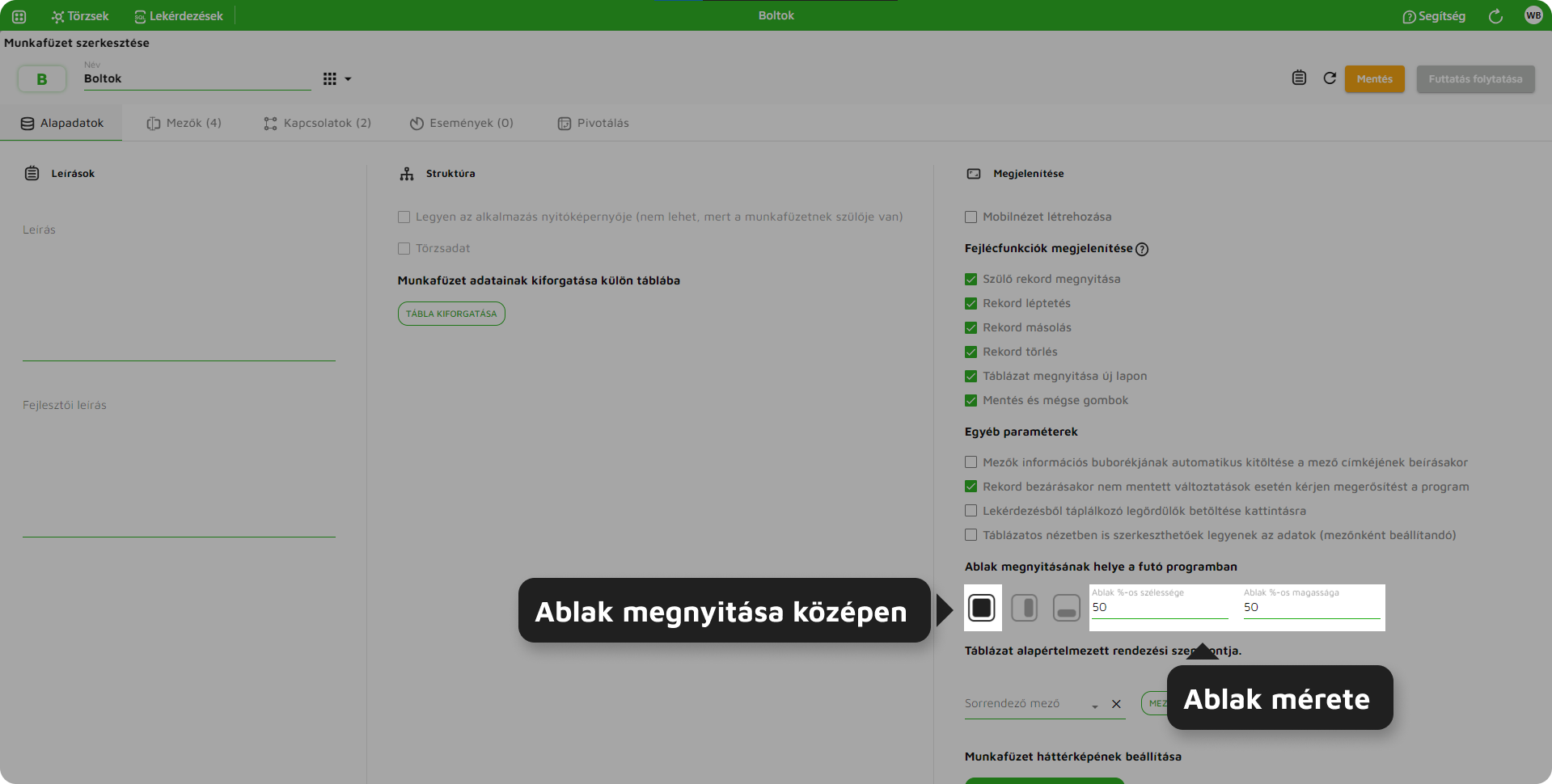Enable Táblázatos nézetben is szerkeszthetőek checkbox
This screenshot has width=1552, height=784.
[971, 536]
